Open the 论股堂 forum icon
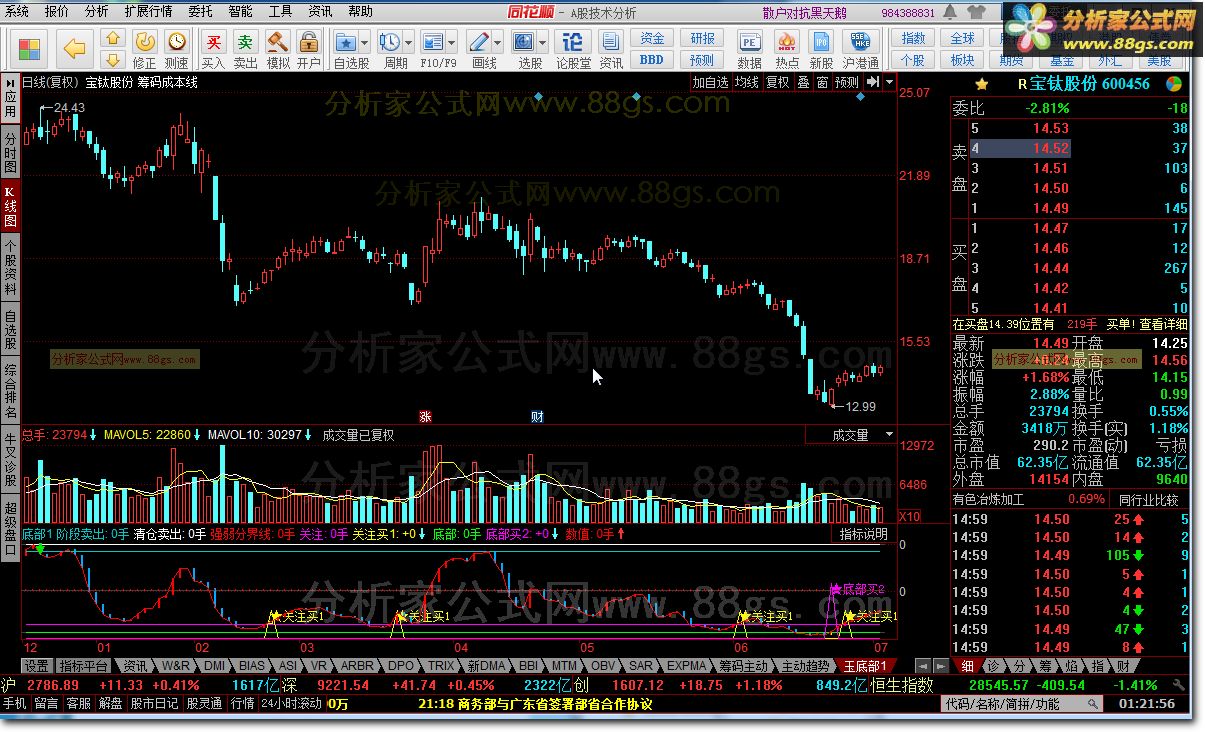This screenshot has height=732, width=1205. click(573, 42)
